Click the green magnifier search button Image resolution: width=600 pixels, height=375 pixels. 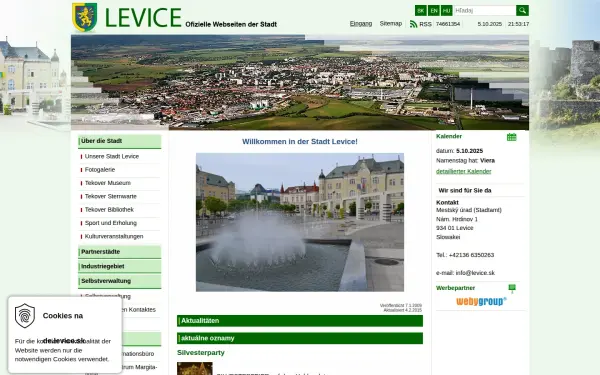pos(522,10)
